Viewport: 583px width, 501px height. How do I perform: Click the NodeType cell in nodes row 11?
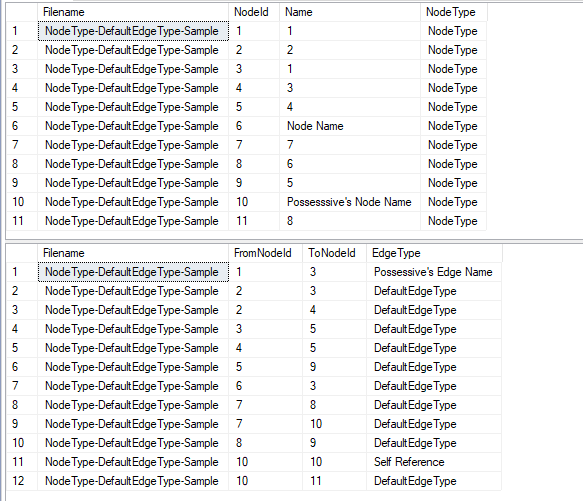pyautogui.click(x=453, y=221)
